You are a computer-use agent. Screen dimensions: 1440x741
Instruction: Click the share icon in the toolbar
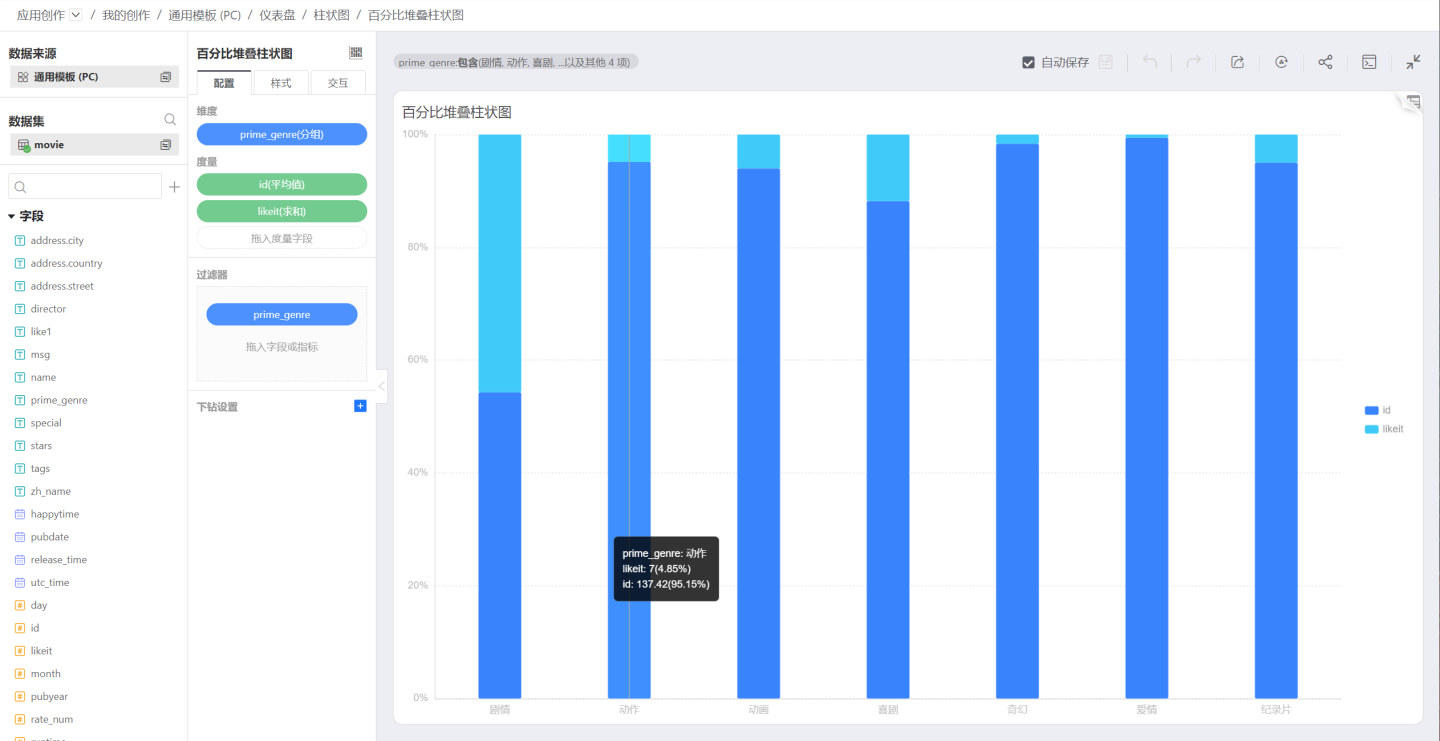tap(1325, 62)
